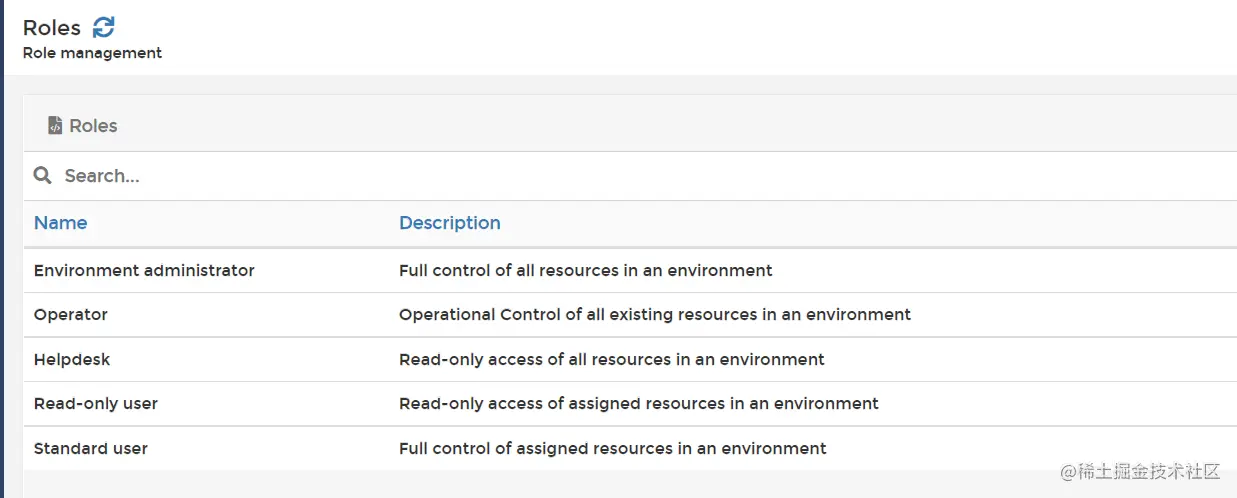Click the file-code icon in Roles panel
Image resolution: width=1237 pixels, height=498 pixels.
55,126
